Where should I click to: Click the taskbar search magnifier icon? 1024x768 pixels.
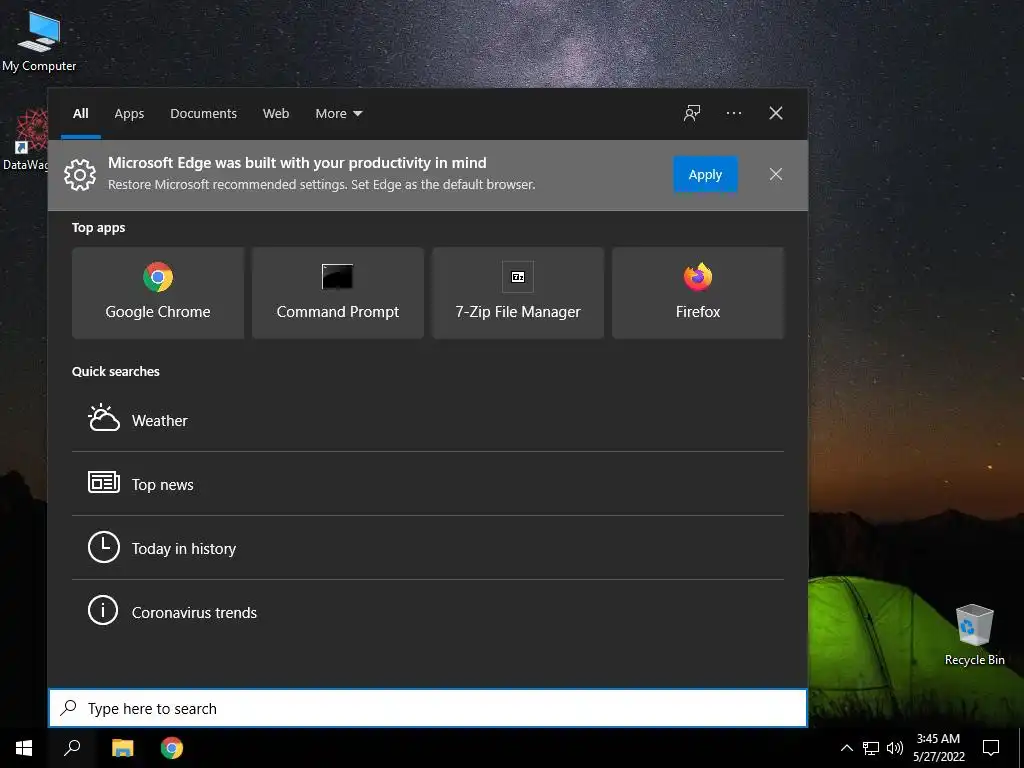pos(72,748)
